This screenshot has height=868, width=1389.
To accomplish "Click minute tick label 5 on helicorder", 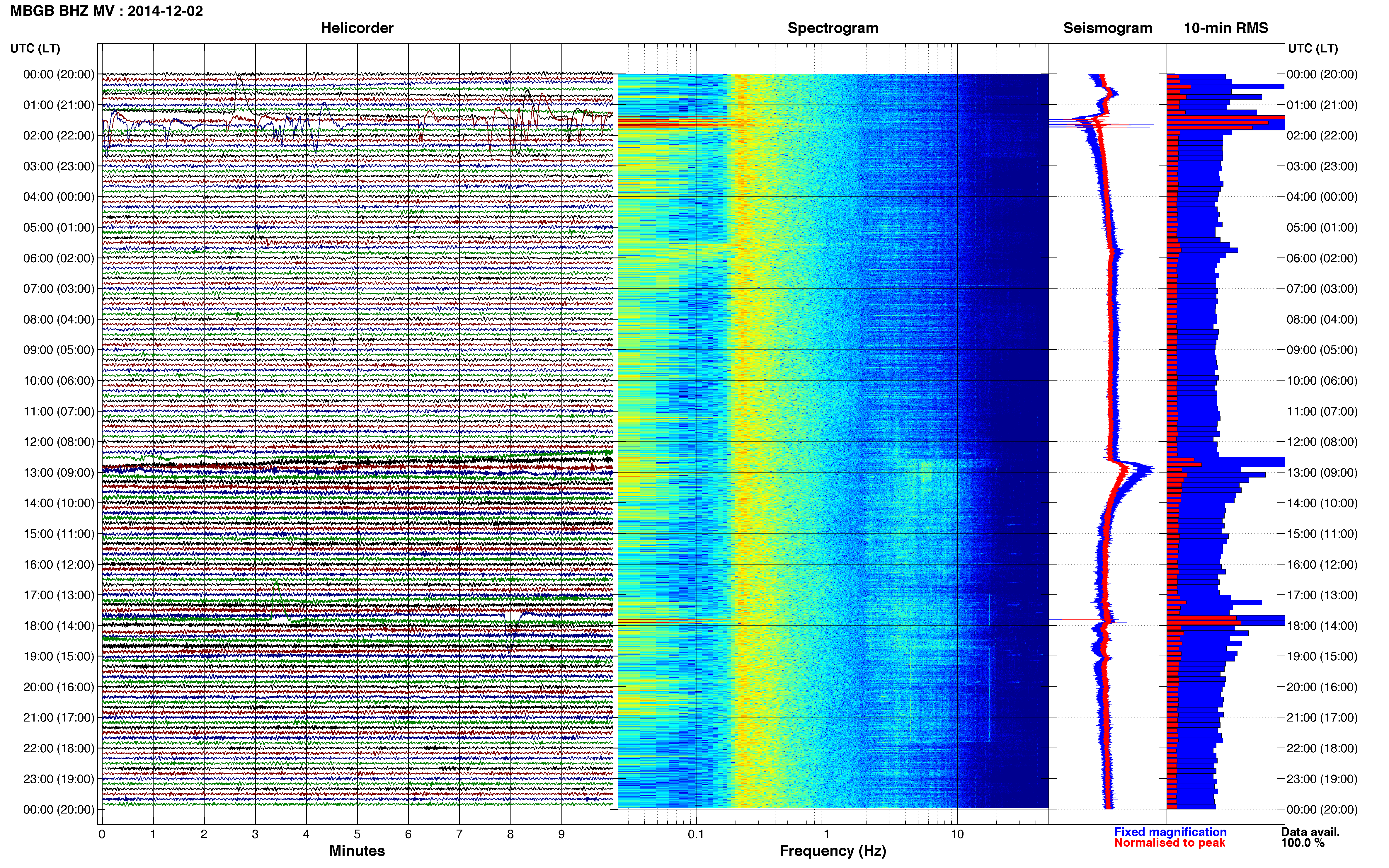I will [357, 834].
